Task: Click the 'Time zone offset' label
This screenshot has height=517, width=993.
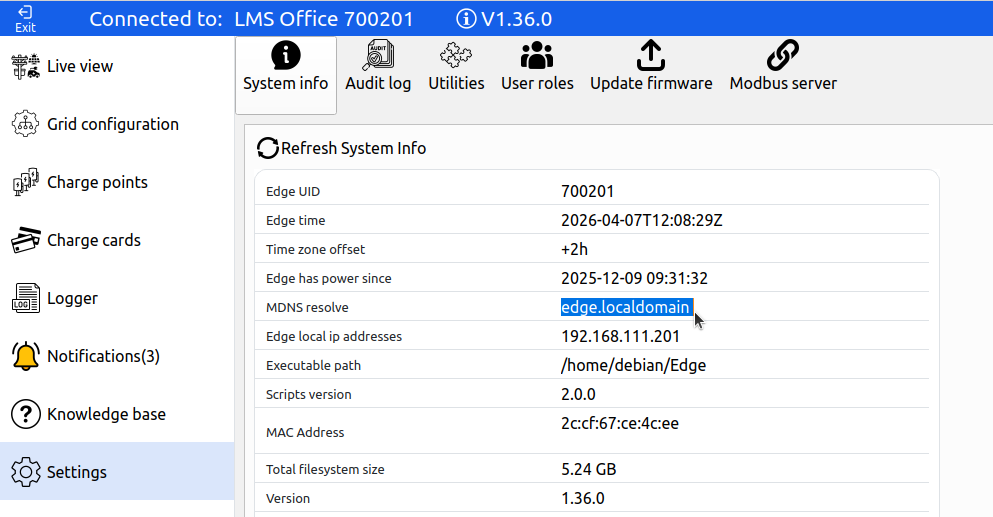Action: [315, 250]
